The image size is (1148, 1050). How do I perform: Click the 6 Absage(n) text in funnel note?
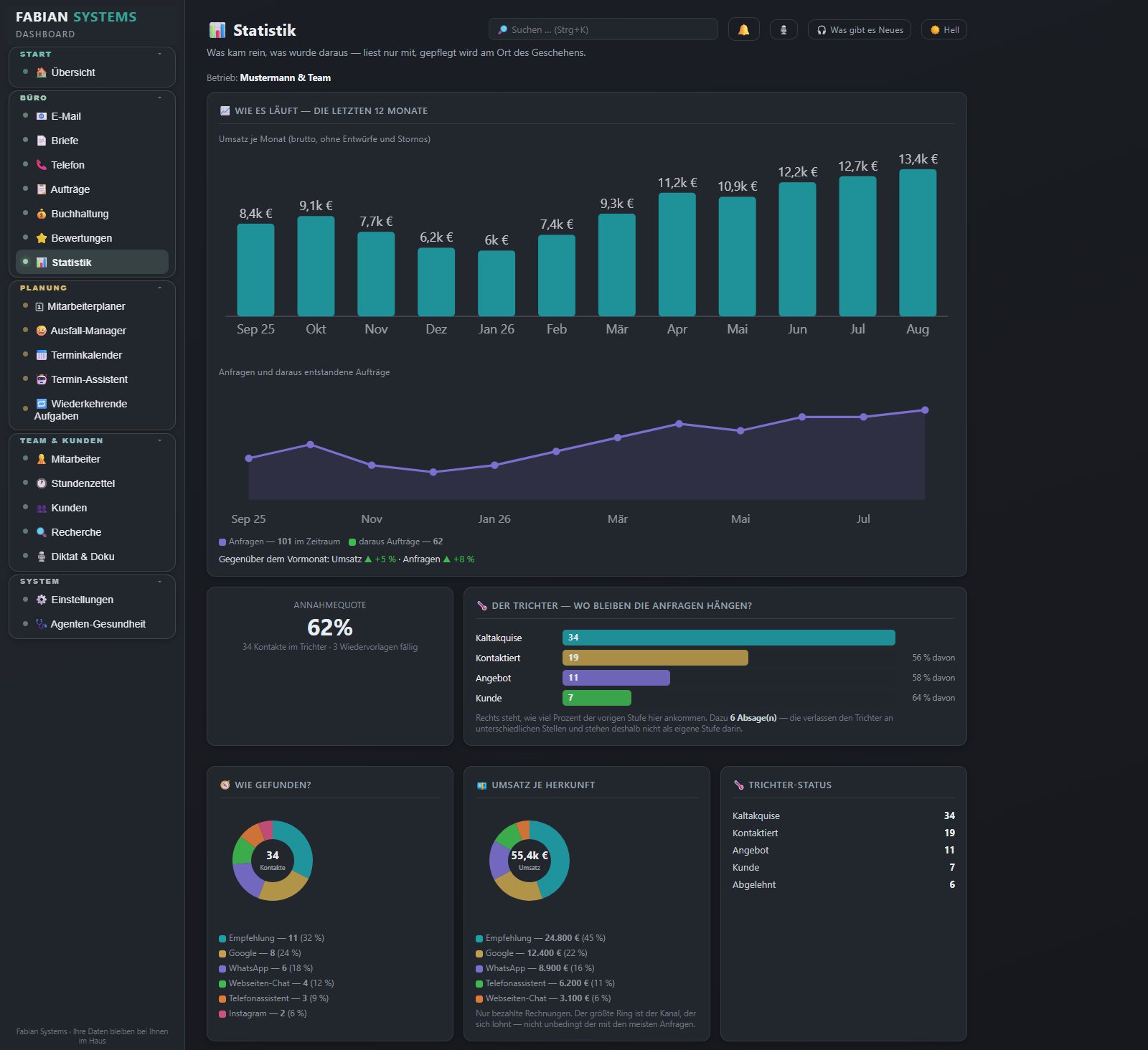point(753,718)
